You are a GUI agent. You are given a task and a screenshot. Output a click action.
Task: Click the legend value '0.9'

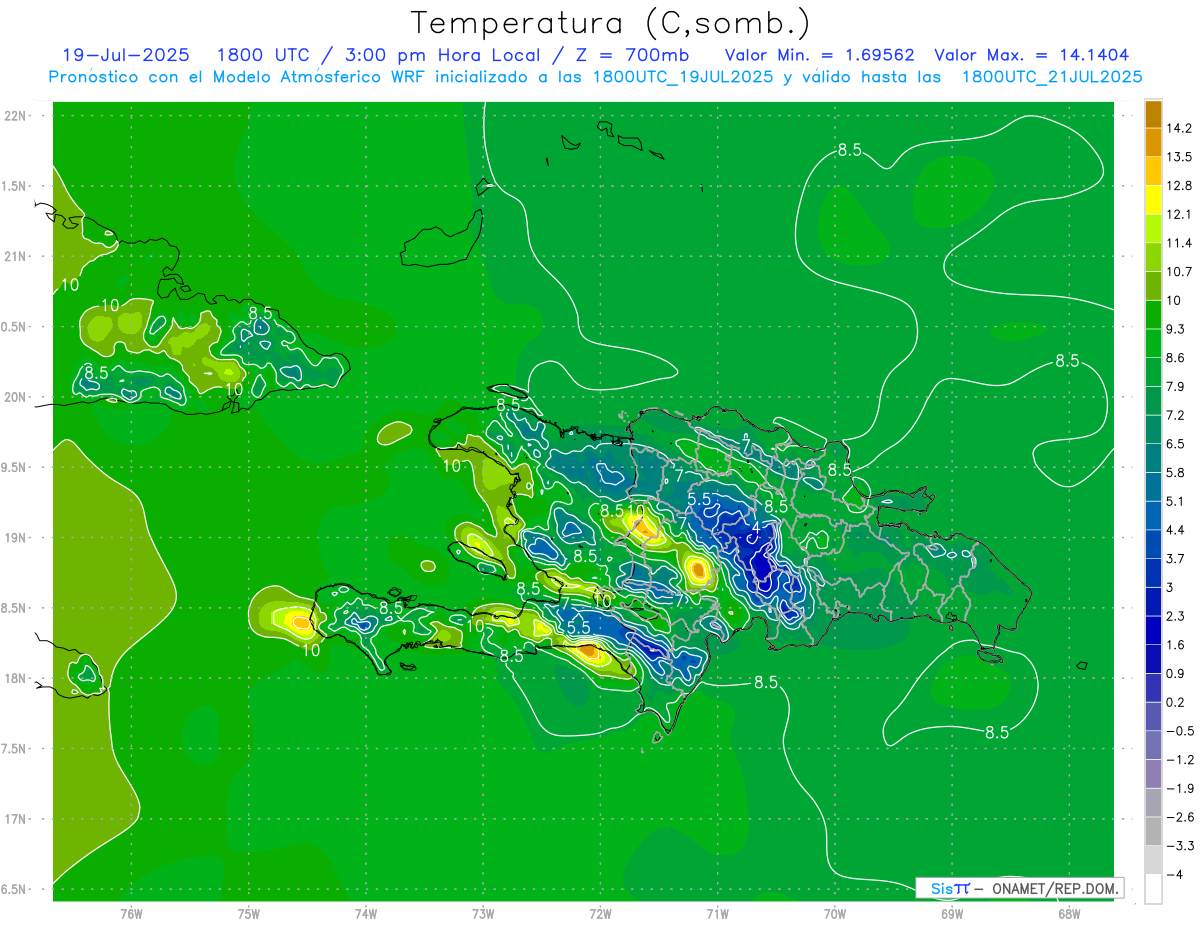coord(1176,674)
